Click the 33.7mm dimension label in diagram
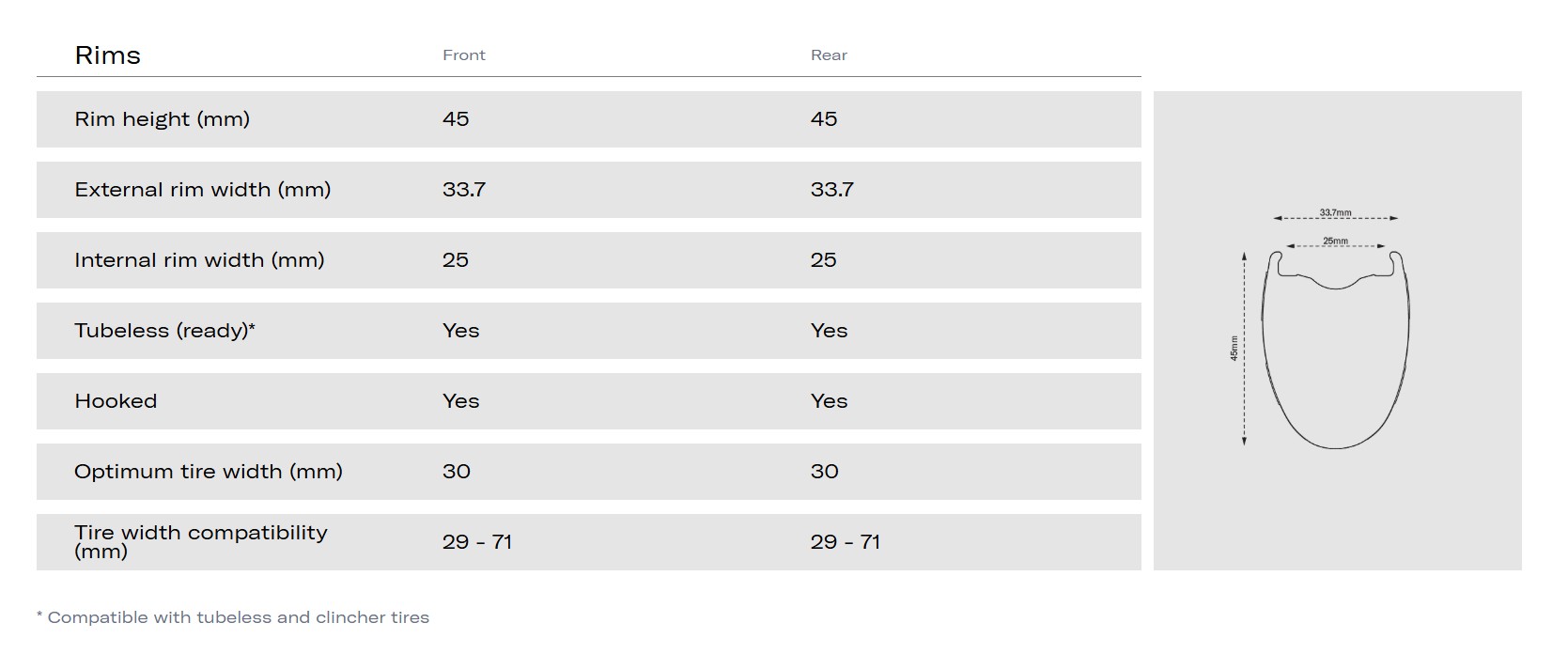The height and width of the screenshot is (654, 1568). point(1335,212)
